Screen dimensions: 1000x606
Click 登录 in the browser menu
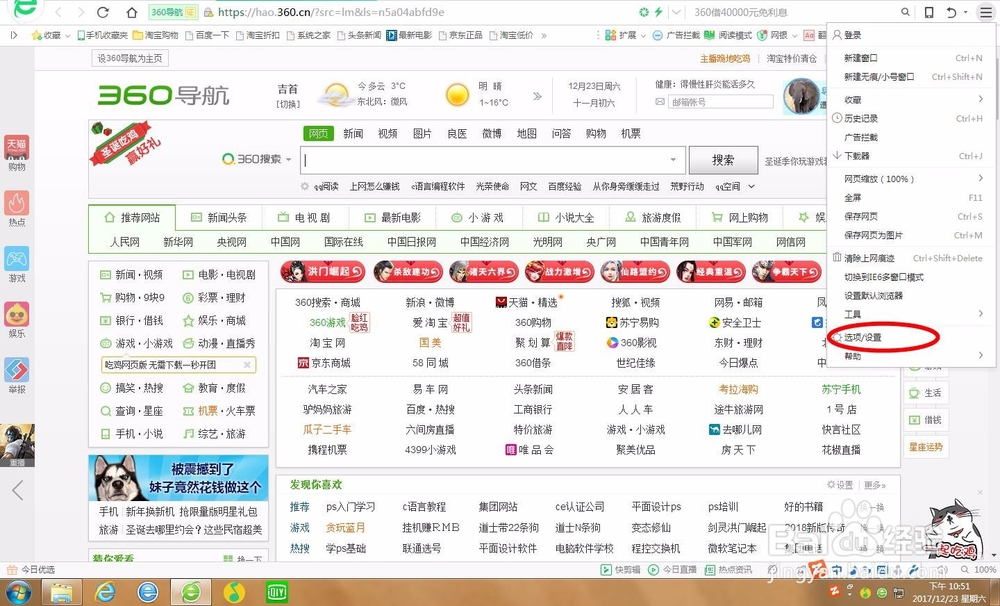[853, 35]
